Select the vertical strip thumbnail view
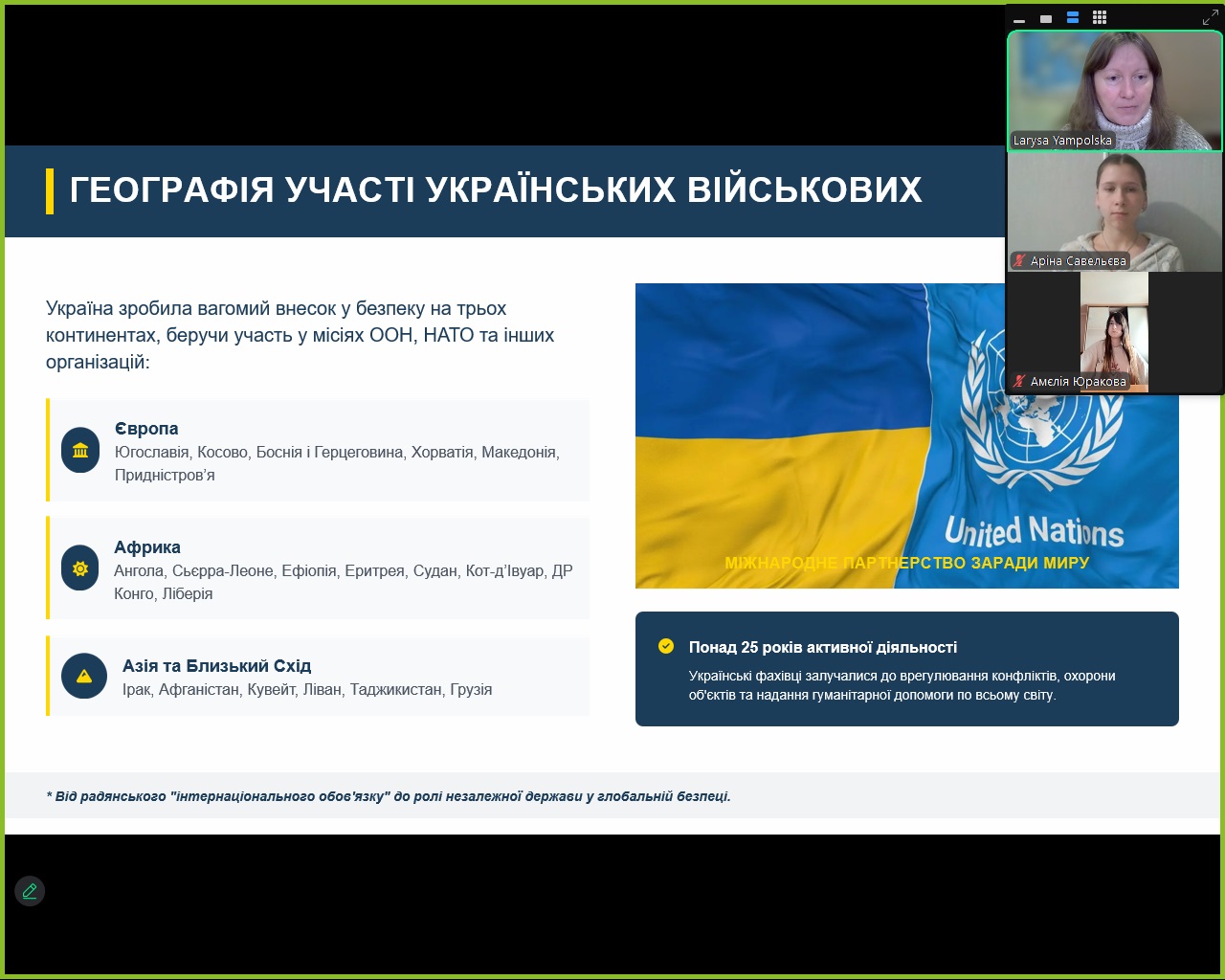Screen dimensions: 1225x980 [1073, 18]
